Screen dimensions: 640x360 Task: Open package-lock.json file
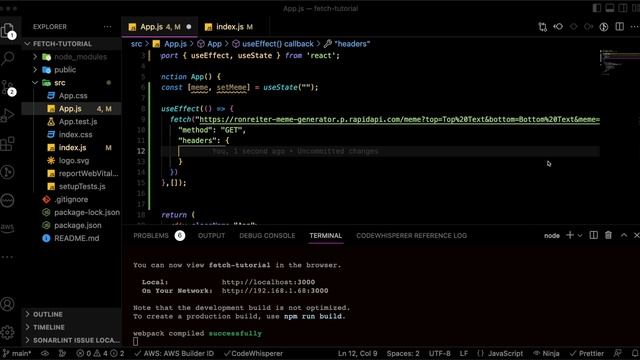(x=72, y=212)
